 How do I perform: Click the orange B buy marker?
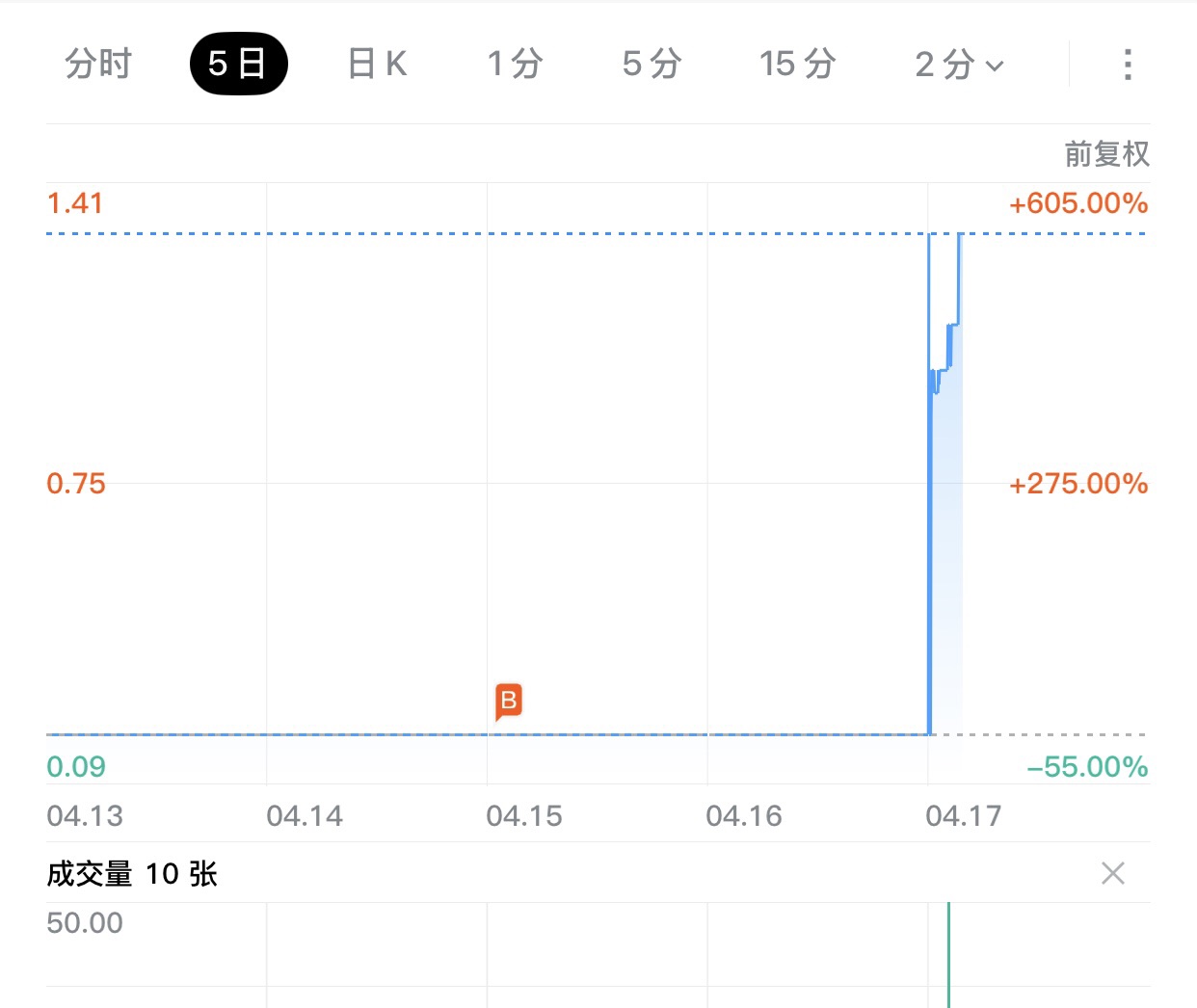(x=508, y=701)
